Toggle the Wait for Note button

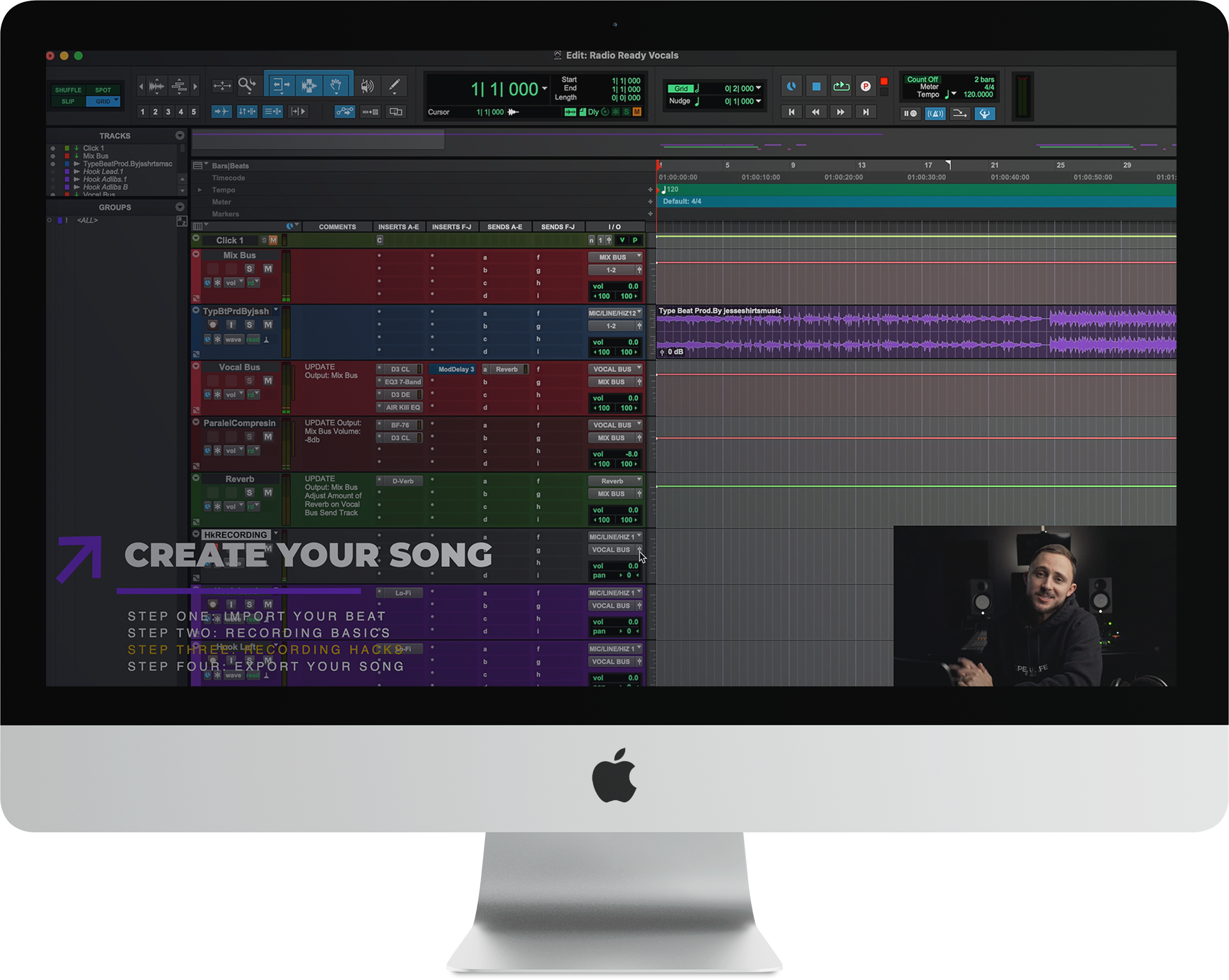point(910,114)
